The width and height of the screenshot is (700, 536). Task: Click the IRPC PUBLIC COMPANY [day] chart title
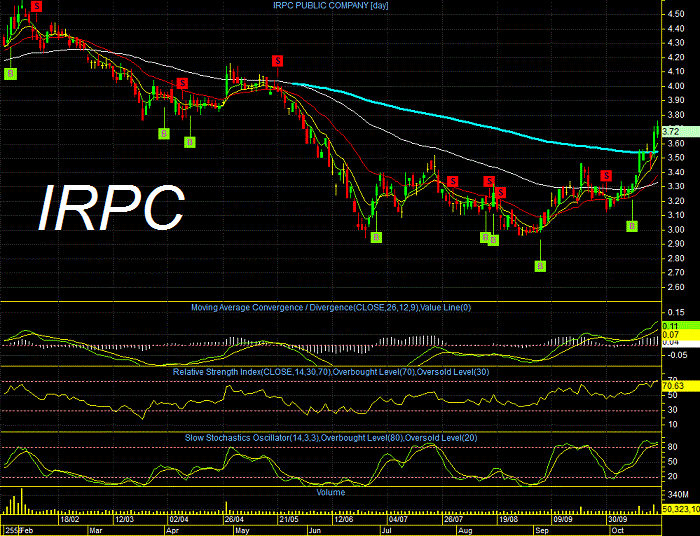pos(331,5)
